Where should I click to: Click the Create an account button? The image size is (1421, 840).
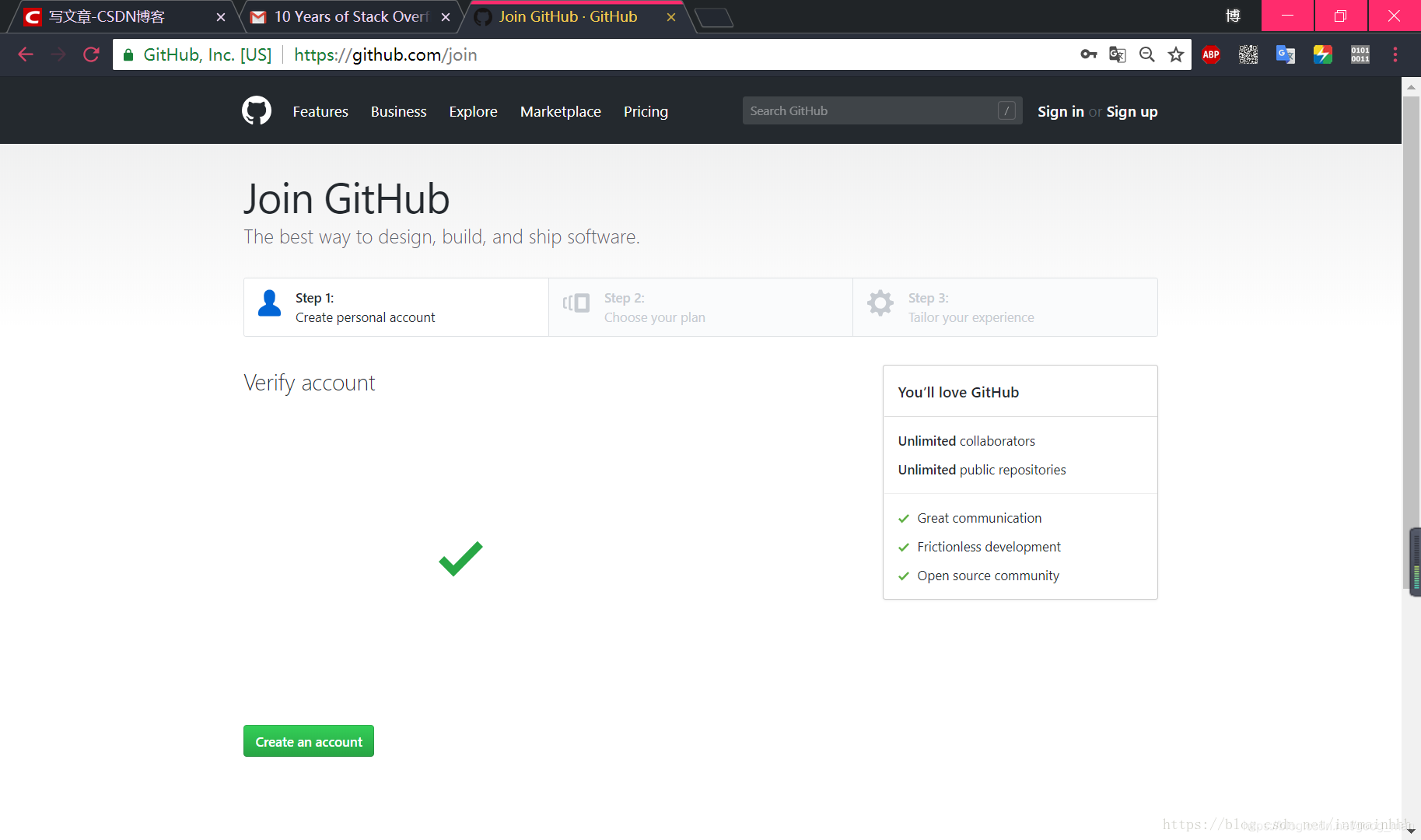(309, 741)
